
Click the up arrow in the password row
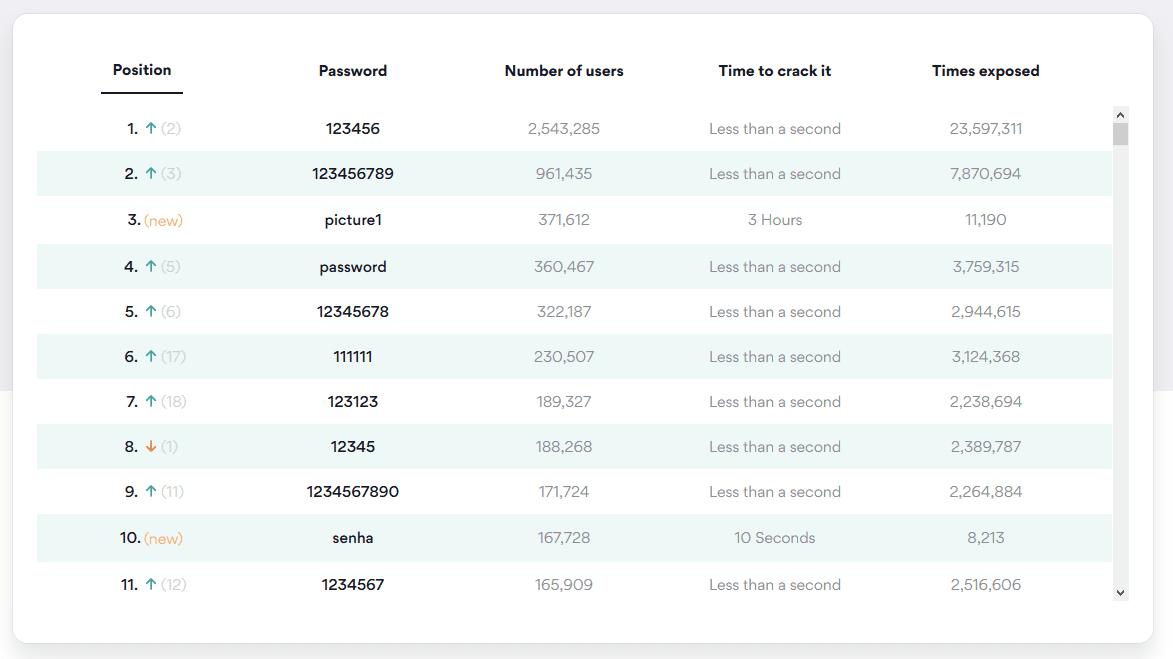coord(151,267)
